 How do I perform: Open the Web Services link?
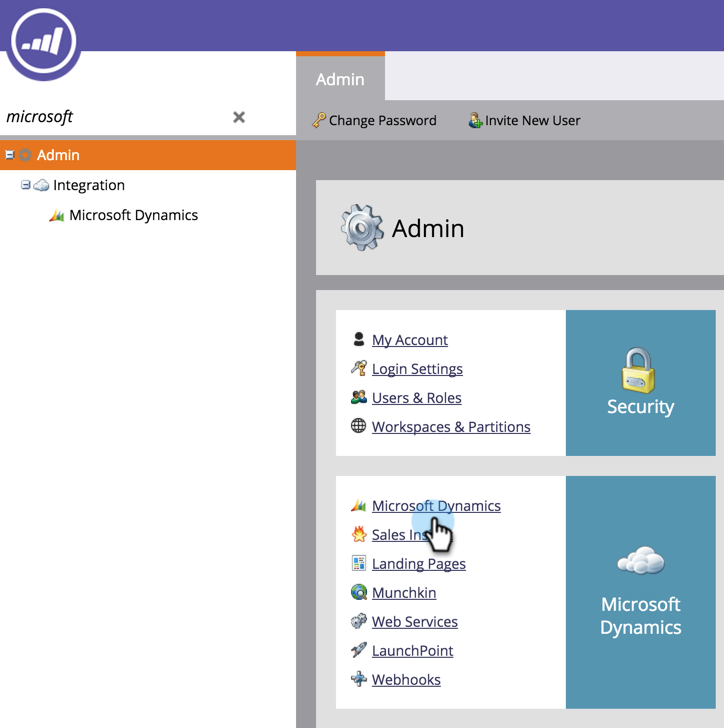point(415,622)
